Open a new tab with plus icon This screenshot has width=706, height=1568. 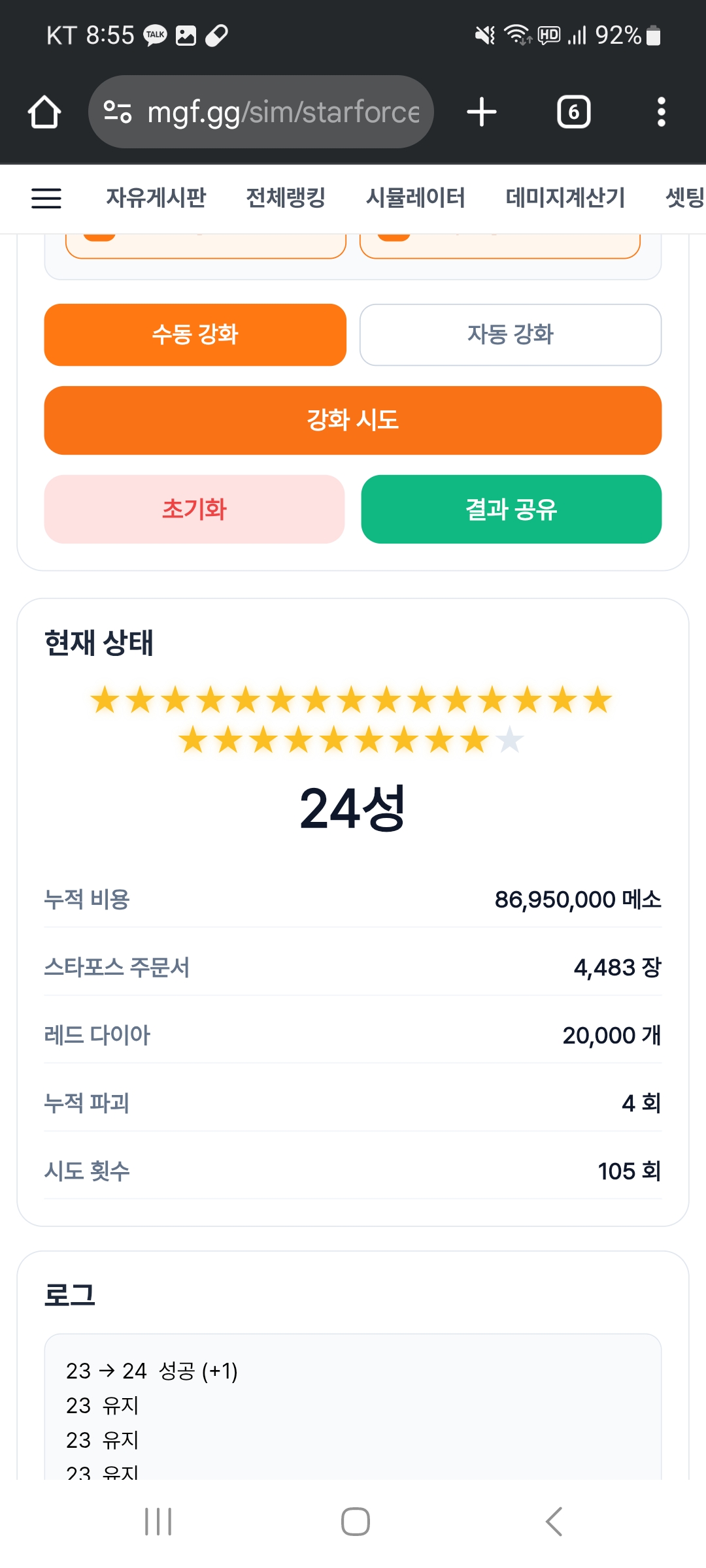pyautogui.click(x=482, y=112)
